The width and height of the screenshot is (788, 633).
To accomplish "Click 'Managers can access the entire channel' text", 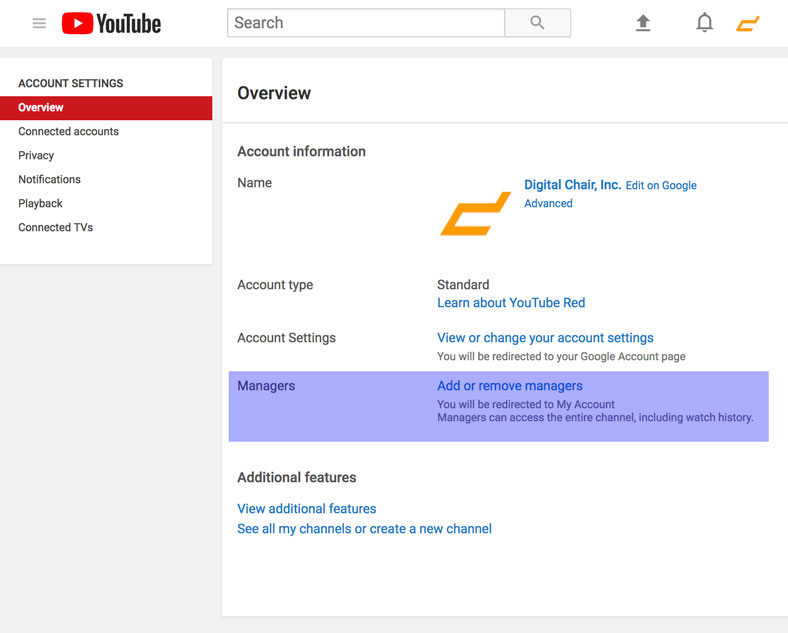I will pos(595,417).
